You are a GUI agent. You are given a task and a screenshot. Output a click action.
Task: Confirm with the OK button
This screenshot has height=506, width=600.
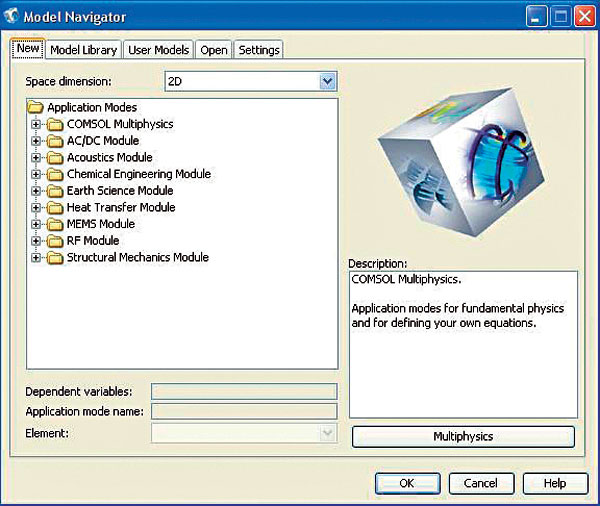pyautogui.click(x=407, y=483)
